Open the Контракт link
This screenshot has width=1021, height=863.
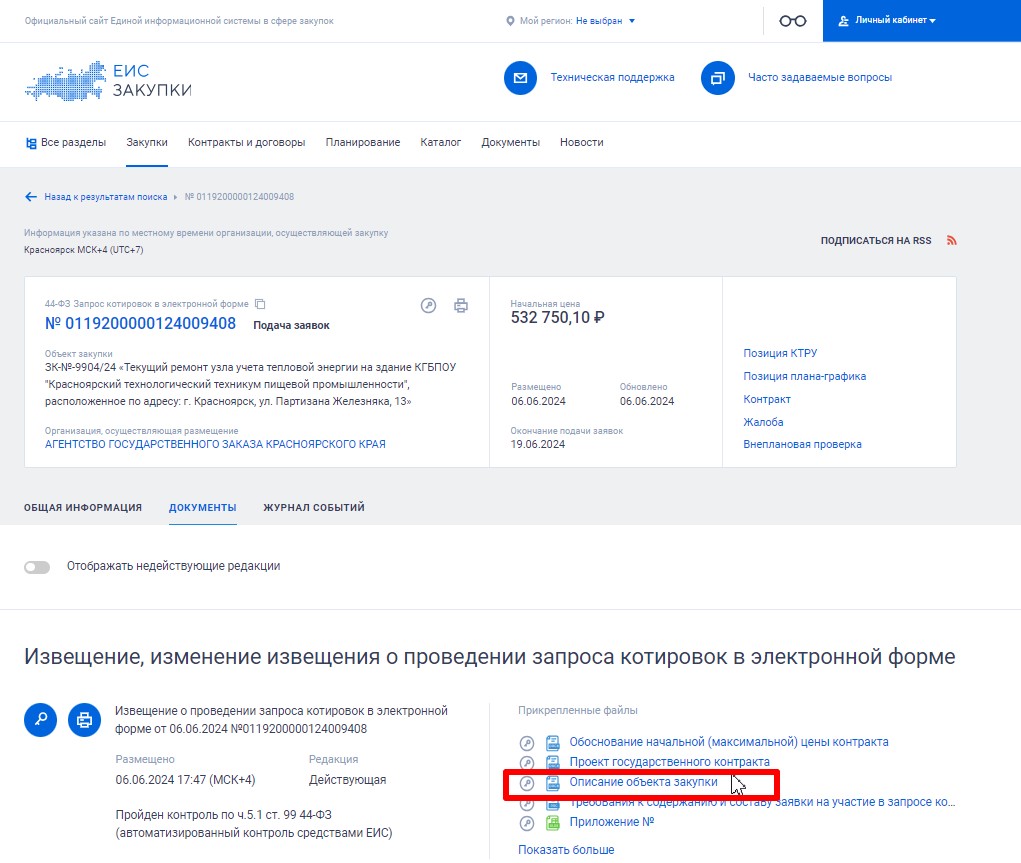click(x=766, y=399)
